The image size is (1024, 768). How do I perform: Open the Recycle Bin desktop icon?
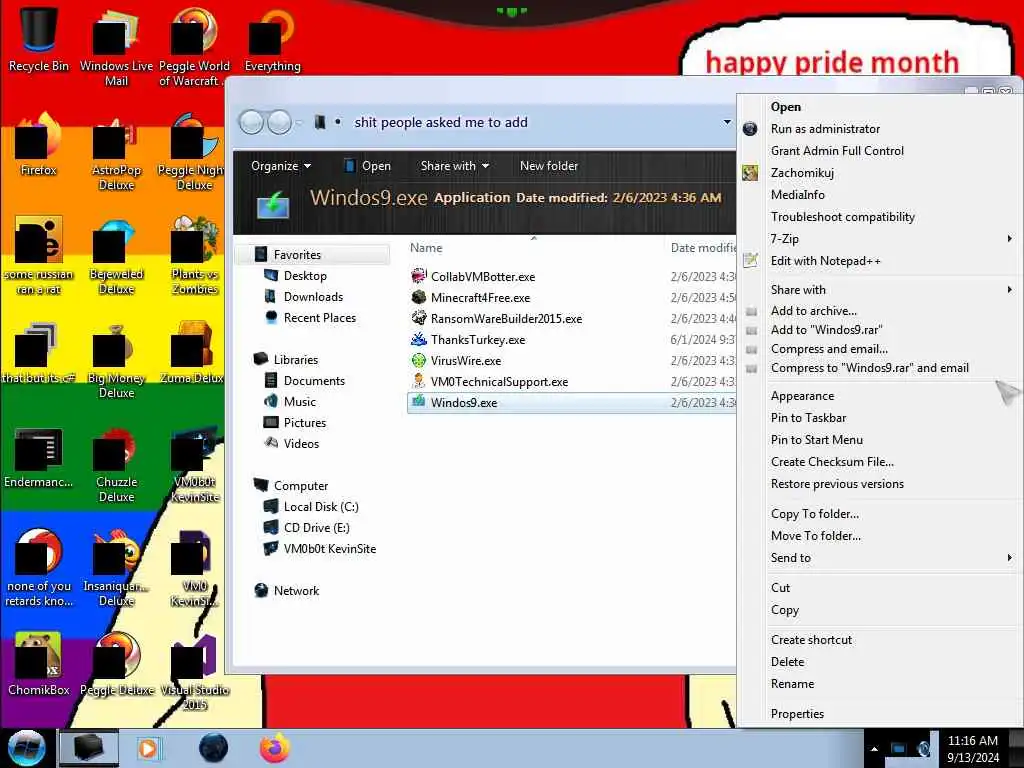click(x=39, y=39)
